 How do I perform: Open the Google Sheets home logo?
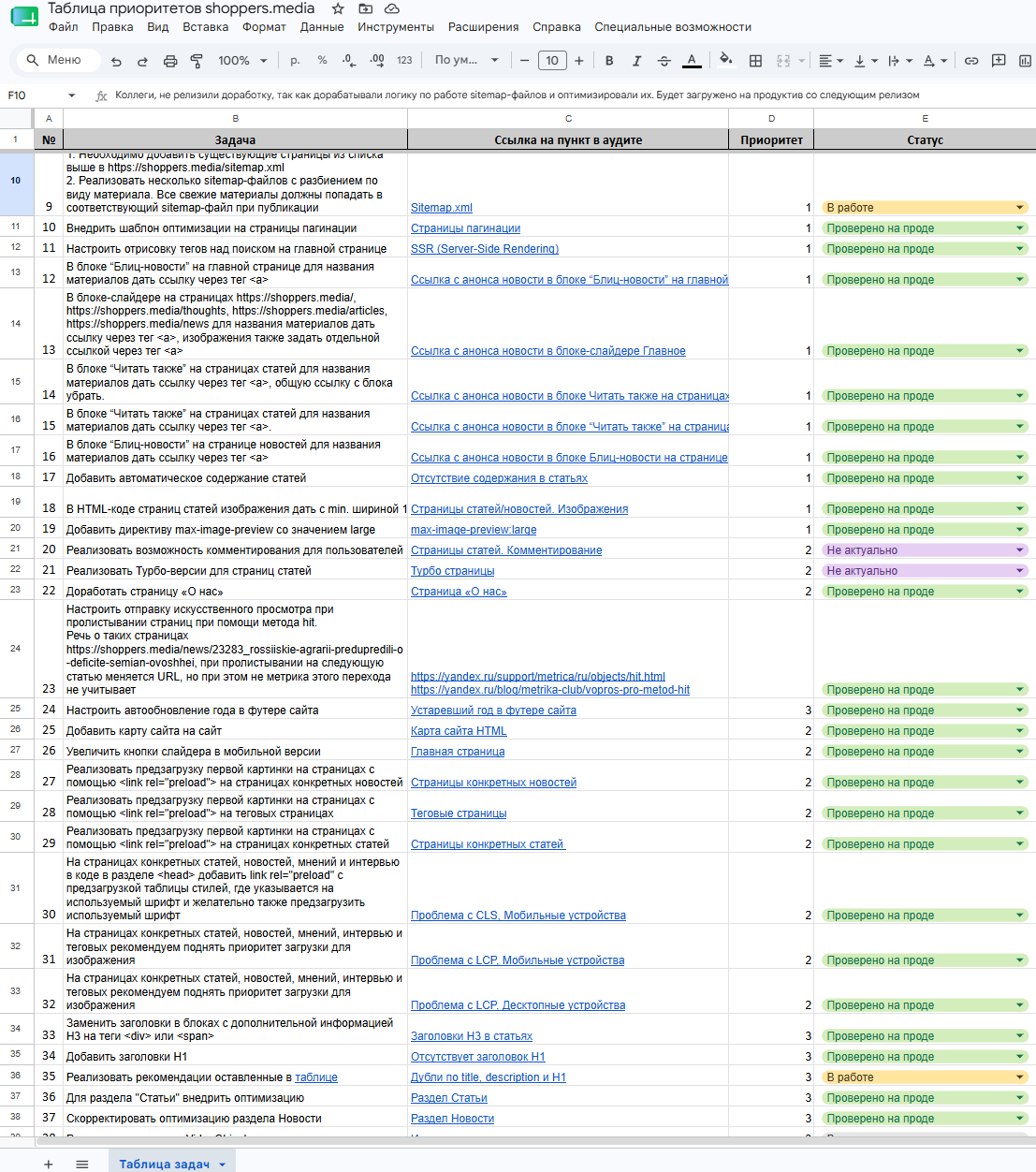click(23, 16)
